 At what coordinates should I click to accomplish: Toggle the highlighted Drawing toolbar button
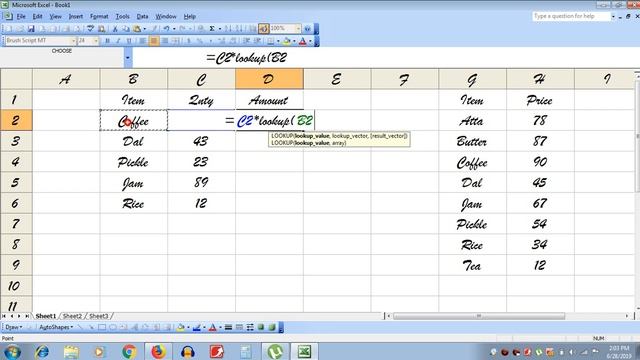click(264, 29)
